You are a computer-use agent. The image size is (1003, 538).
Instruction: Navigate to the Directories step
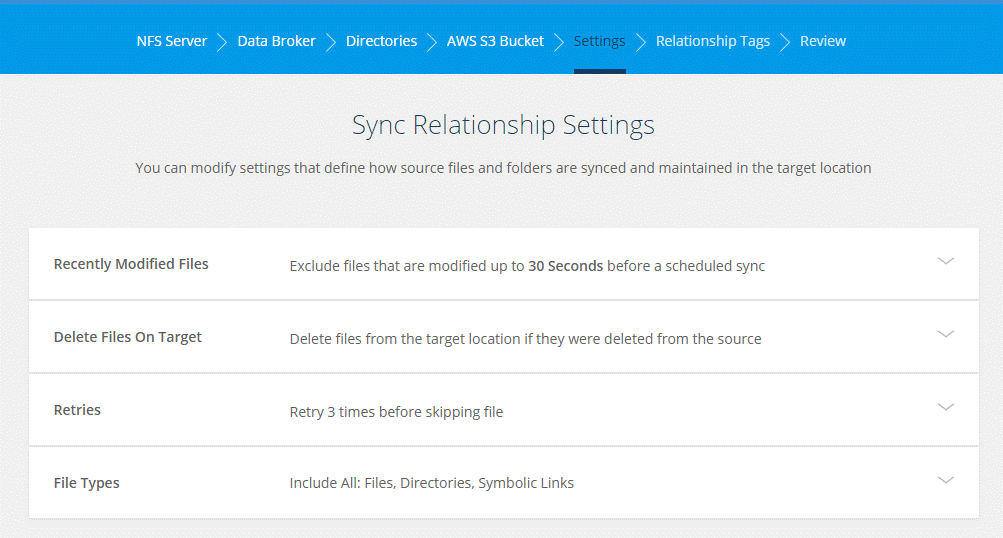(381, 41)
